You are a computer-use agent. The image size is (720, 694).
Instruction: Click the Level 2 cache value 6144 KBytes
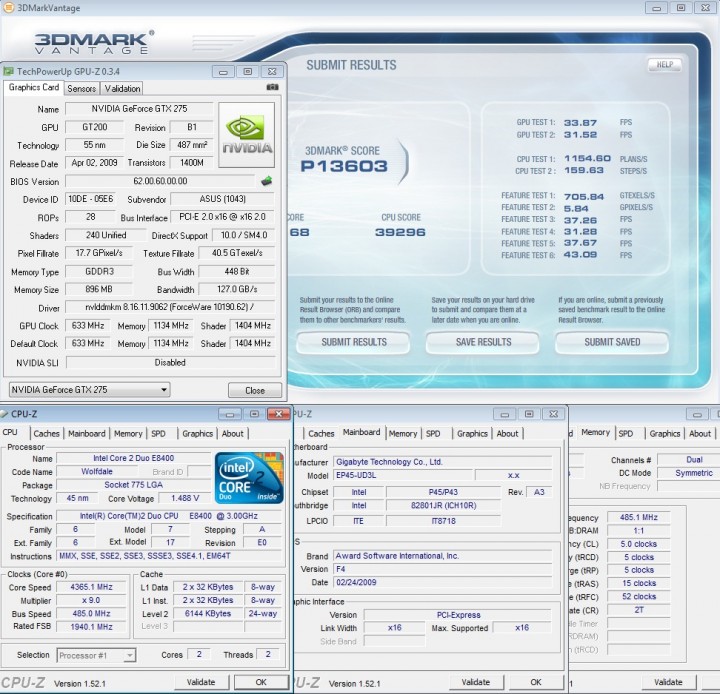pyautogui.click(x=208, y=614)
